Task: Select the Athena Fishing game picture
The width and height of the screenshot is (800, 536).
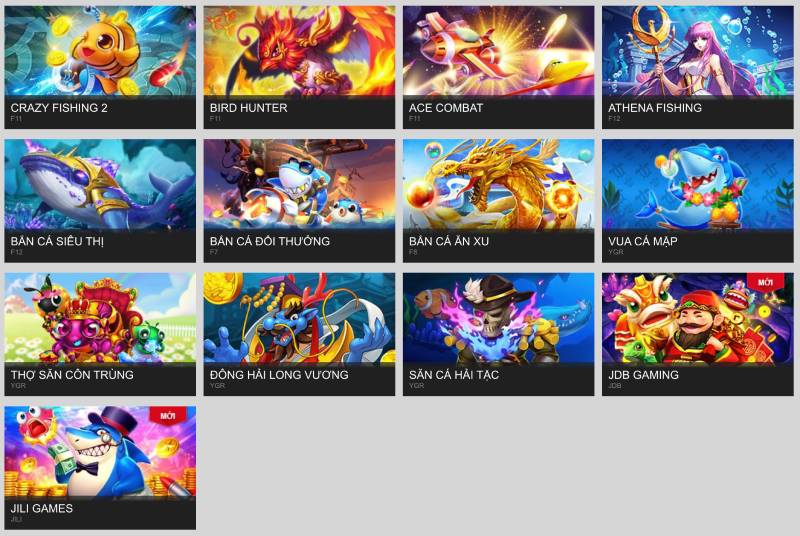Action: point(697,50)
